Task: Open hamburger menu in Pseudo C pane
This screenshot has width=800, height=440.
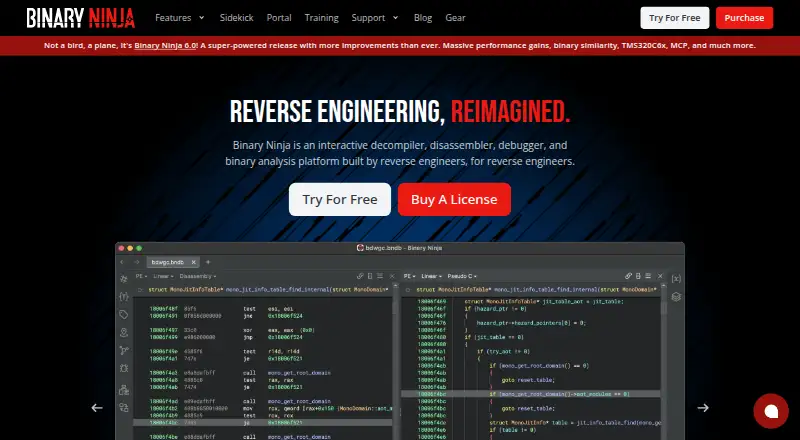Action: point(648,276)
